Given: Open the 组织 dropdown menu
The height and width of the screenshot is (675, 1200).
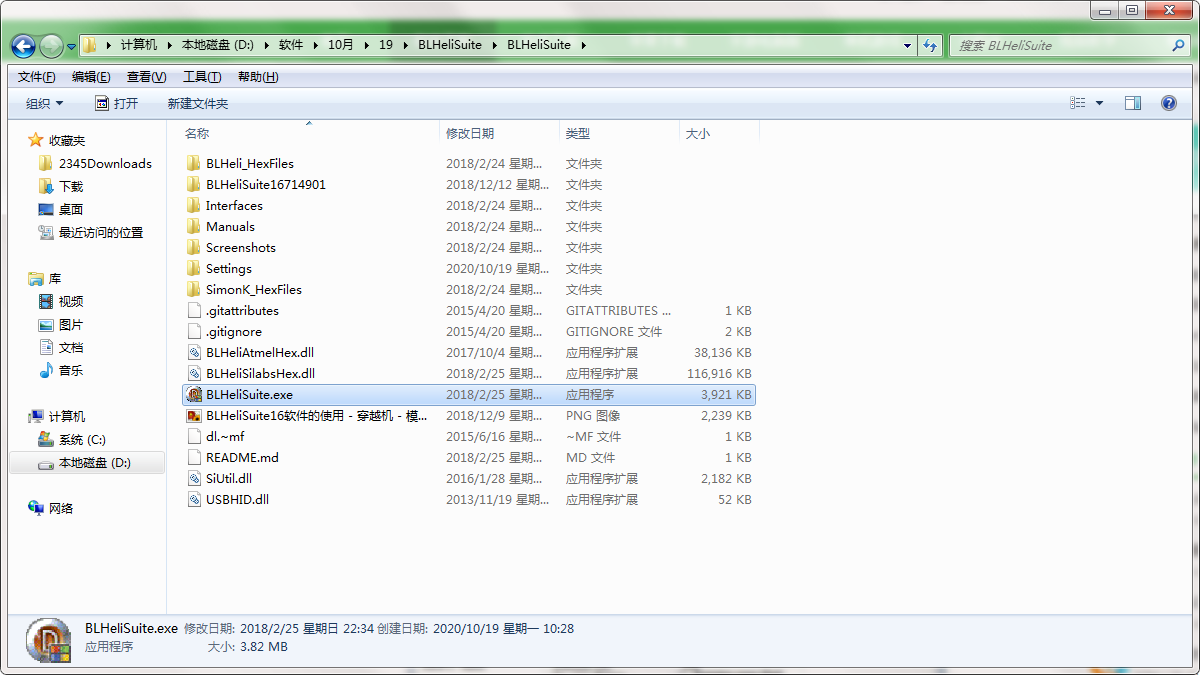Looking at the screenshot, I should [45, 103].
